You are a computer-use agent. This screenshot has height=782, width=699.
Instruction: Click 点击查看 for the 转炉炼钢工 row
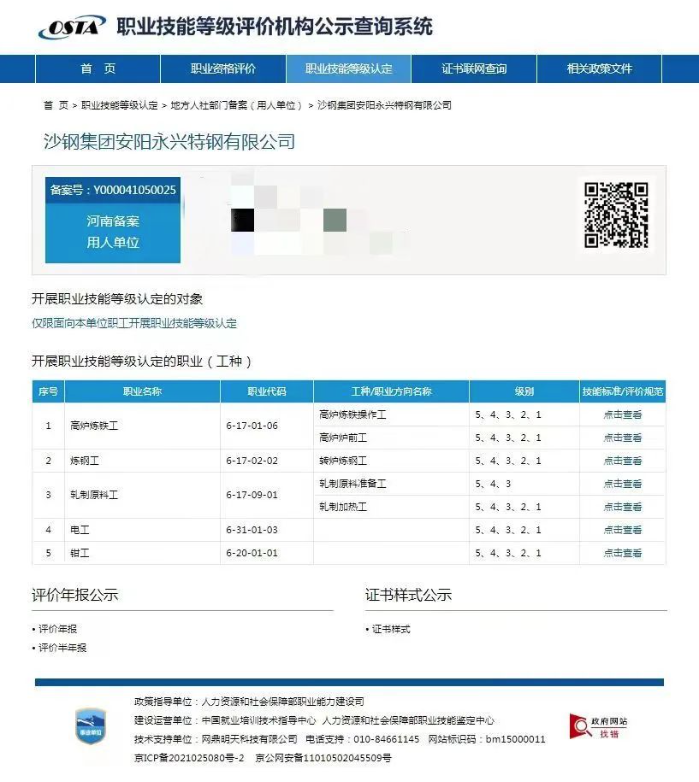click(x=622, y=461)
